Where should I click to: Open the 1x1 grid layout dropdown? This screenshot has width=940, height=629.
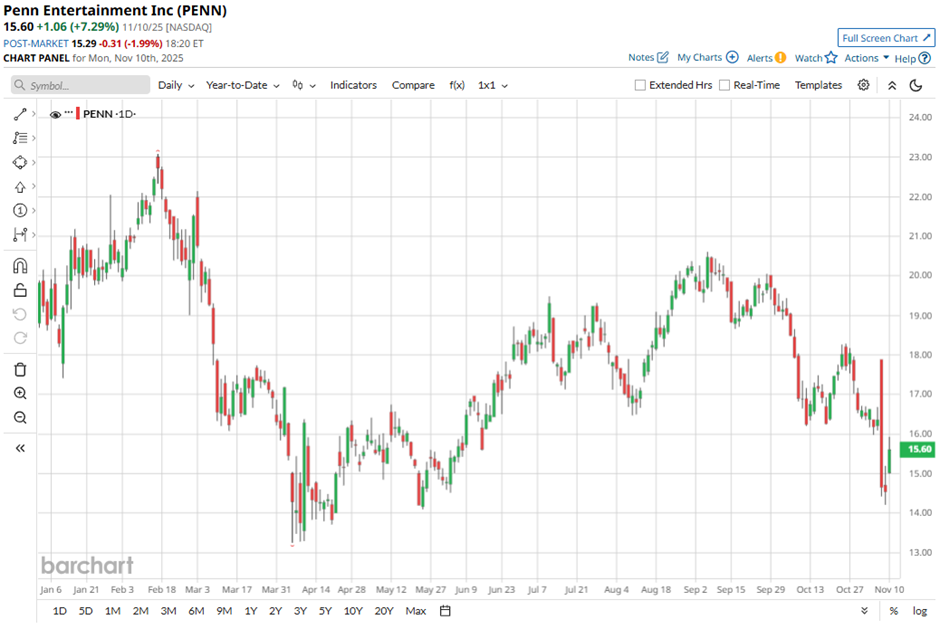coord(493,85)
